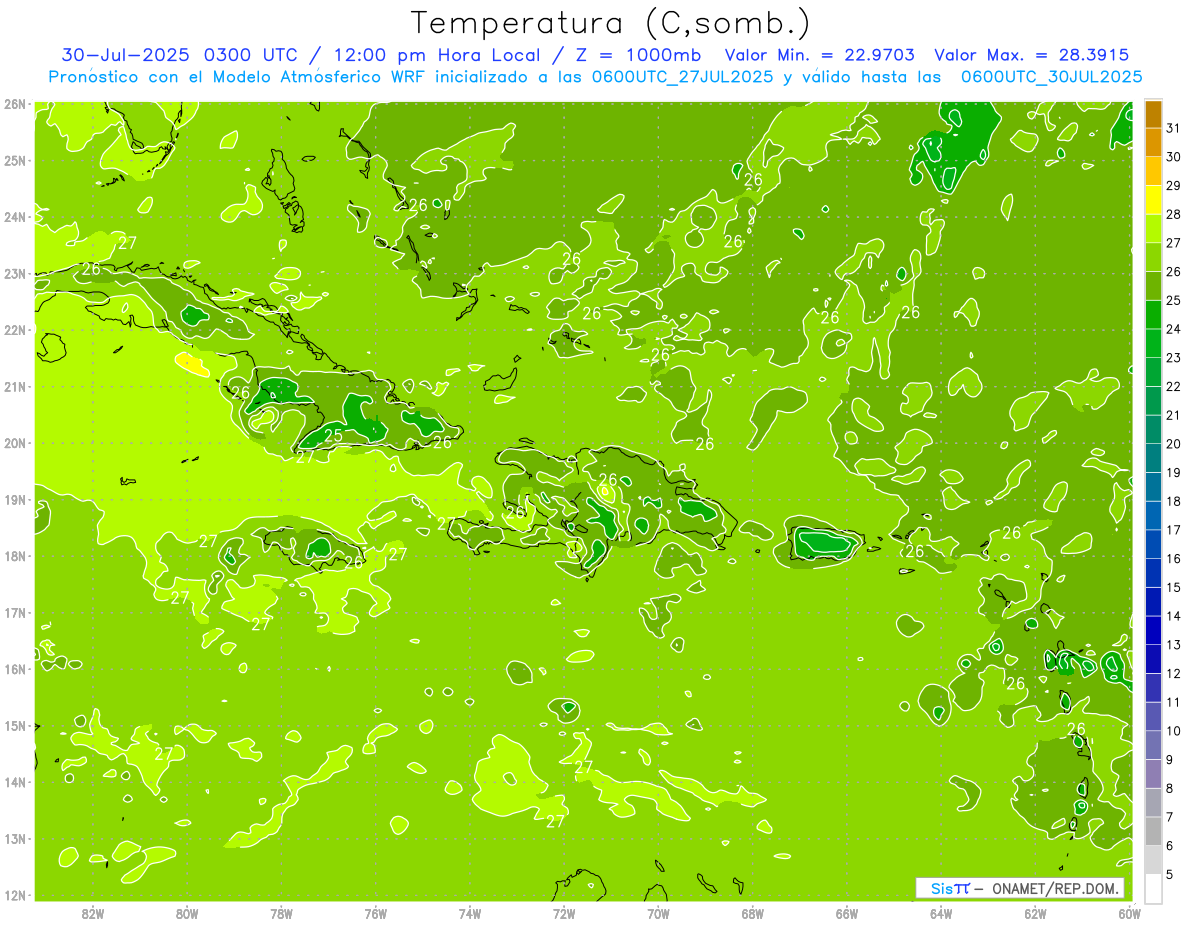The width and height of the screenshot is (1200, 927).
Task: Click the "15" color scale label
Action: pyautogui.click(x=1174, y=587)
